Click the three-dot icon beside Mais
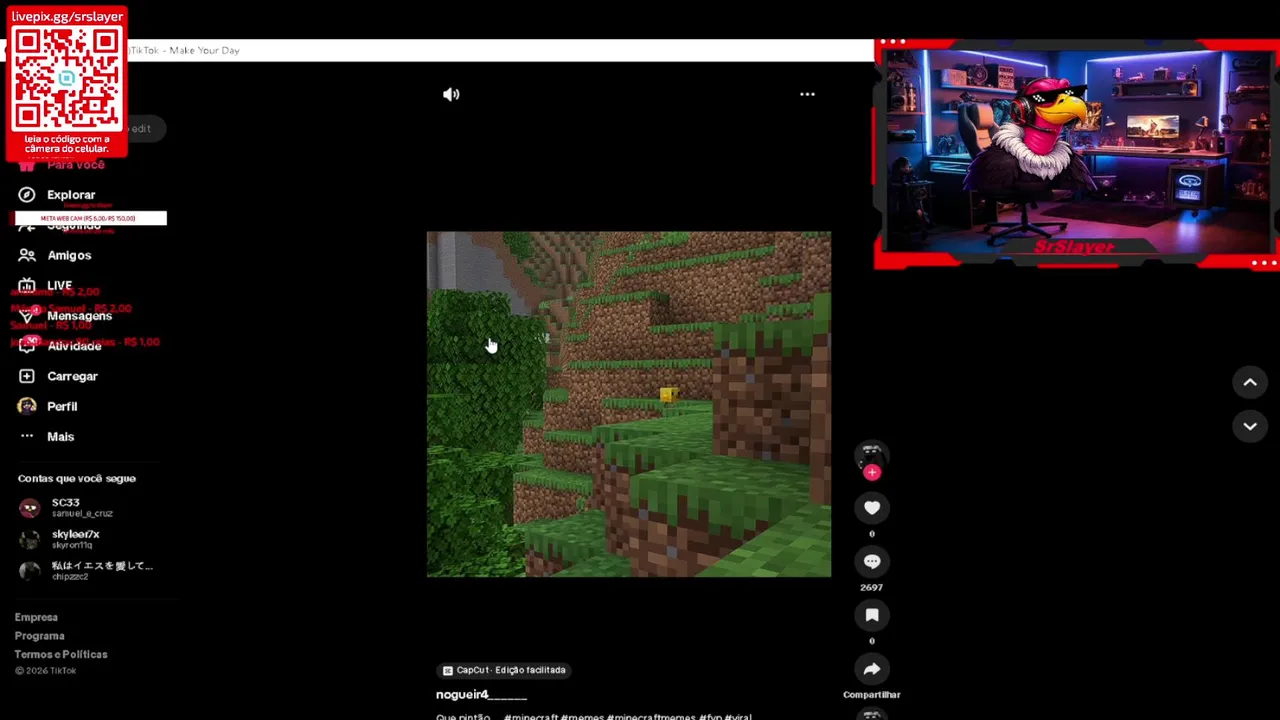The image size is (1280, 720). click(x=27, y=436)
